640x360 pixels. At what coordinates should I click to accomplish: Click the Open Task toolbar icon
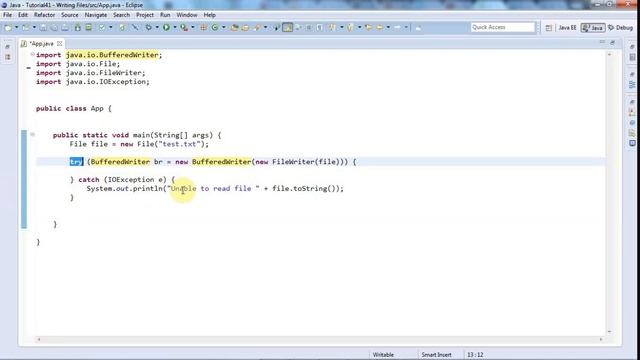(245, 28)
